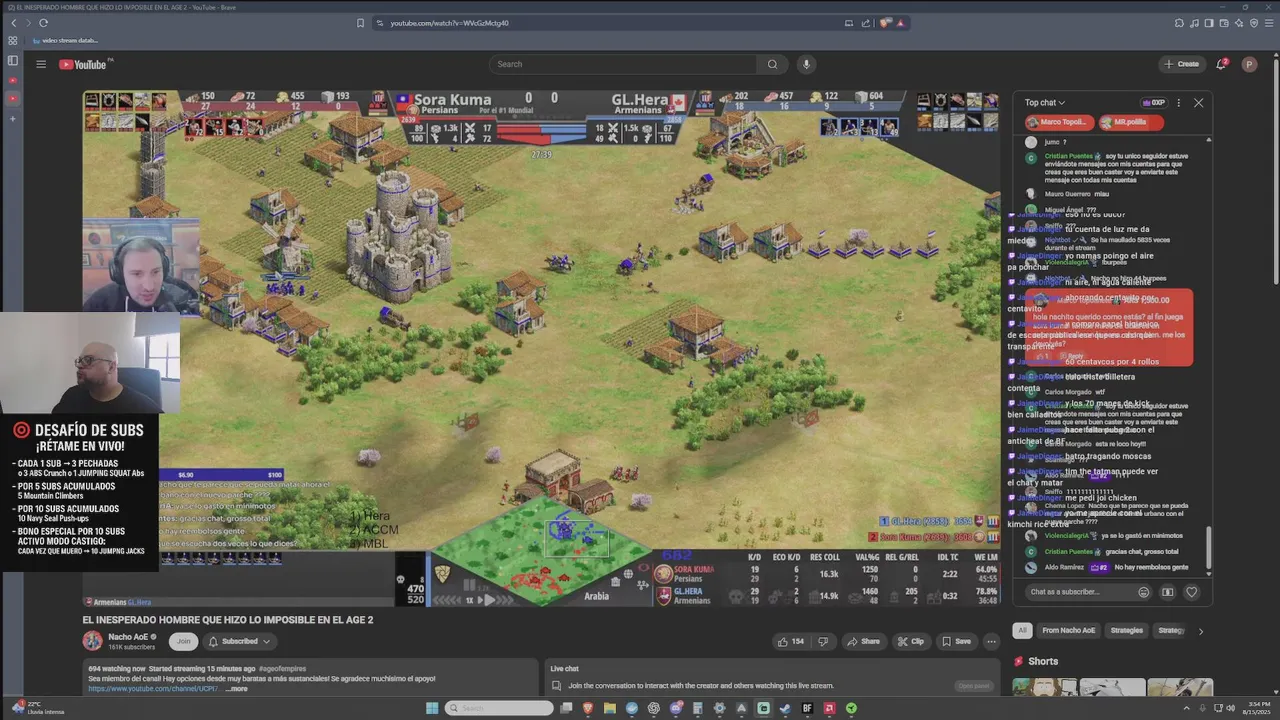The height and width of the screenshot is (720, 1280).
Task: Open the live chat options menu
Action: [x=1178, y=102]
